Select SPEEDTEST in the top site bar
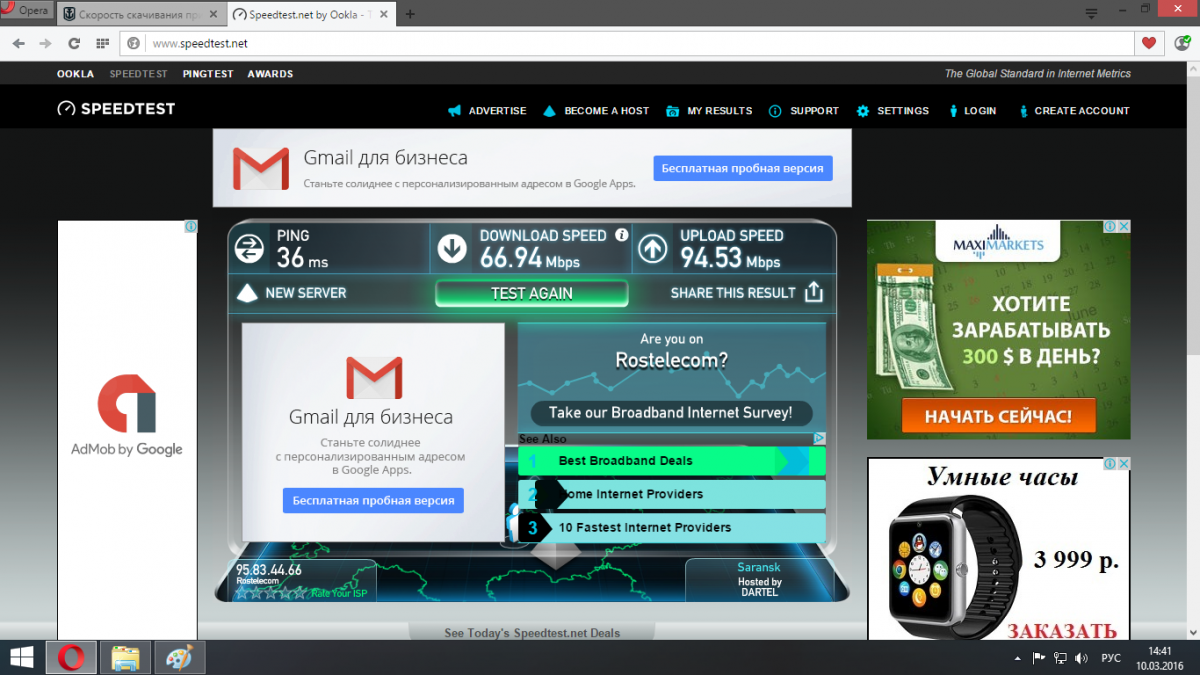Image resolution: width=1200 pixels, height=675 pixels. coord(139,74)
